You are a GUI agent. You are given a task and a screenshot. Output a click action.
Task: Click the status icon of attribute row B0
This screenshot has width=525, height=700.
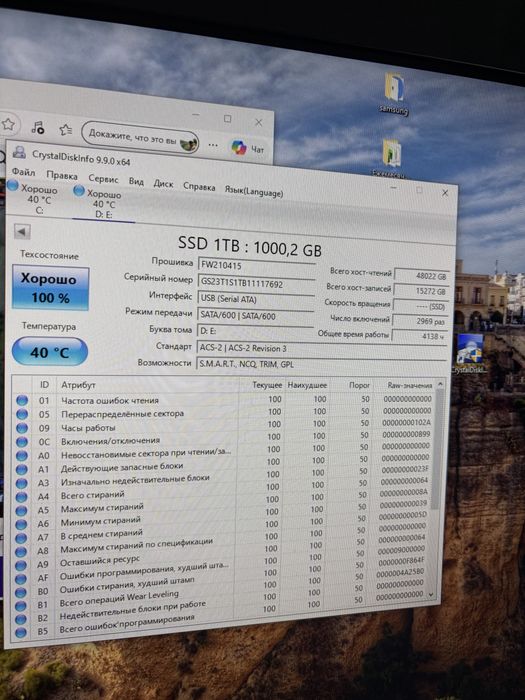coord(21,592)
